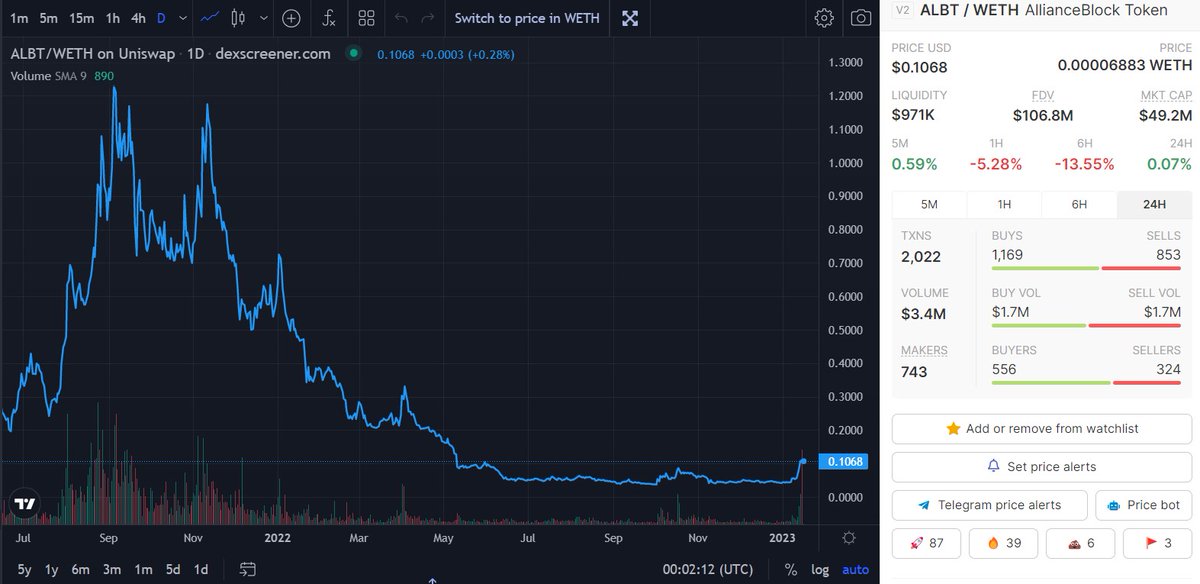This screenshot has width=1200, height=584.
Task: Click the poop reaction with 6
Action: click(1080, 543)
